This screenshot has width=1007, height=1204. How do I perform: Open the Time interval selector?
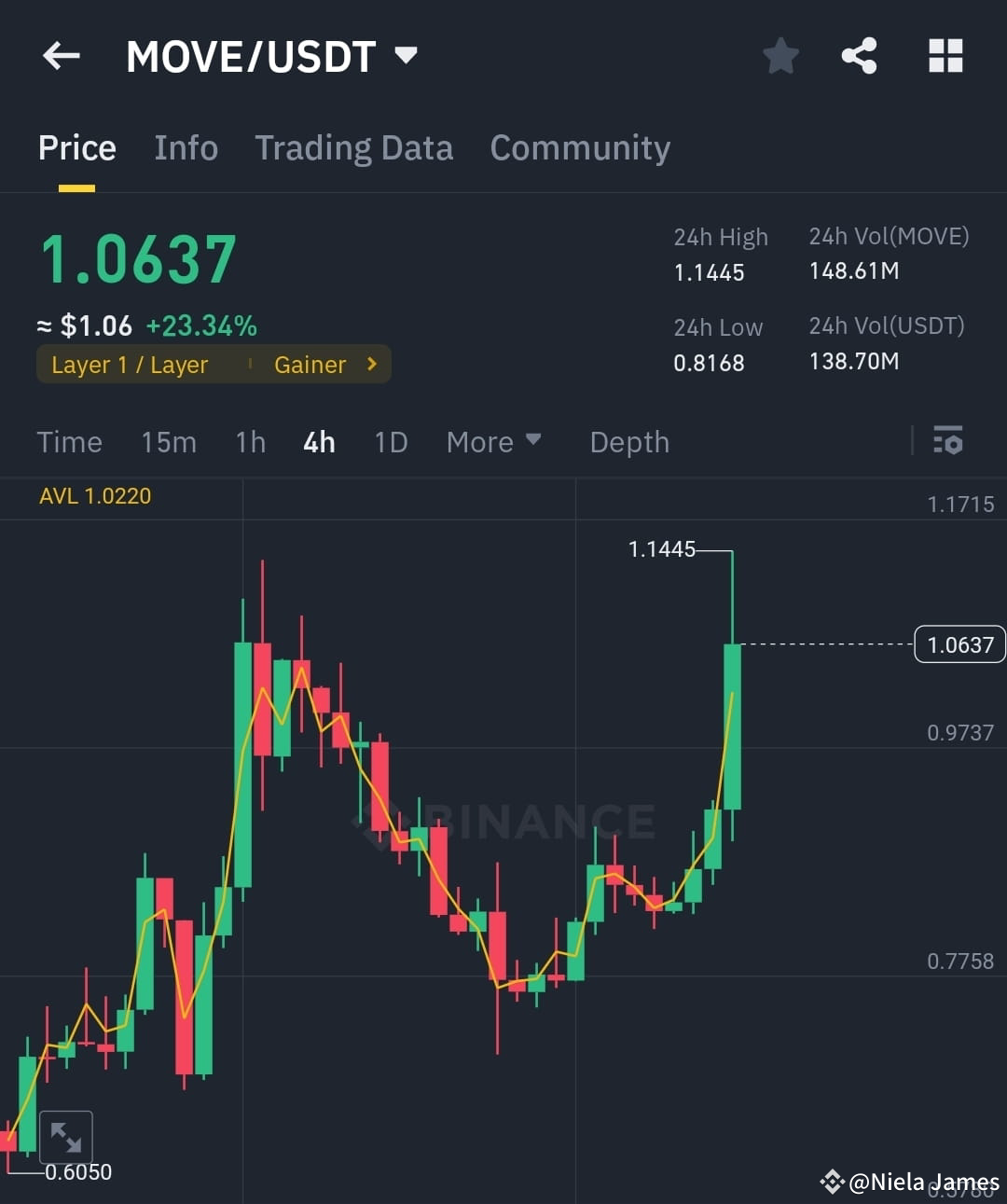[69, 442]
